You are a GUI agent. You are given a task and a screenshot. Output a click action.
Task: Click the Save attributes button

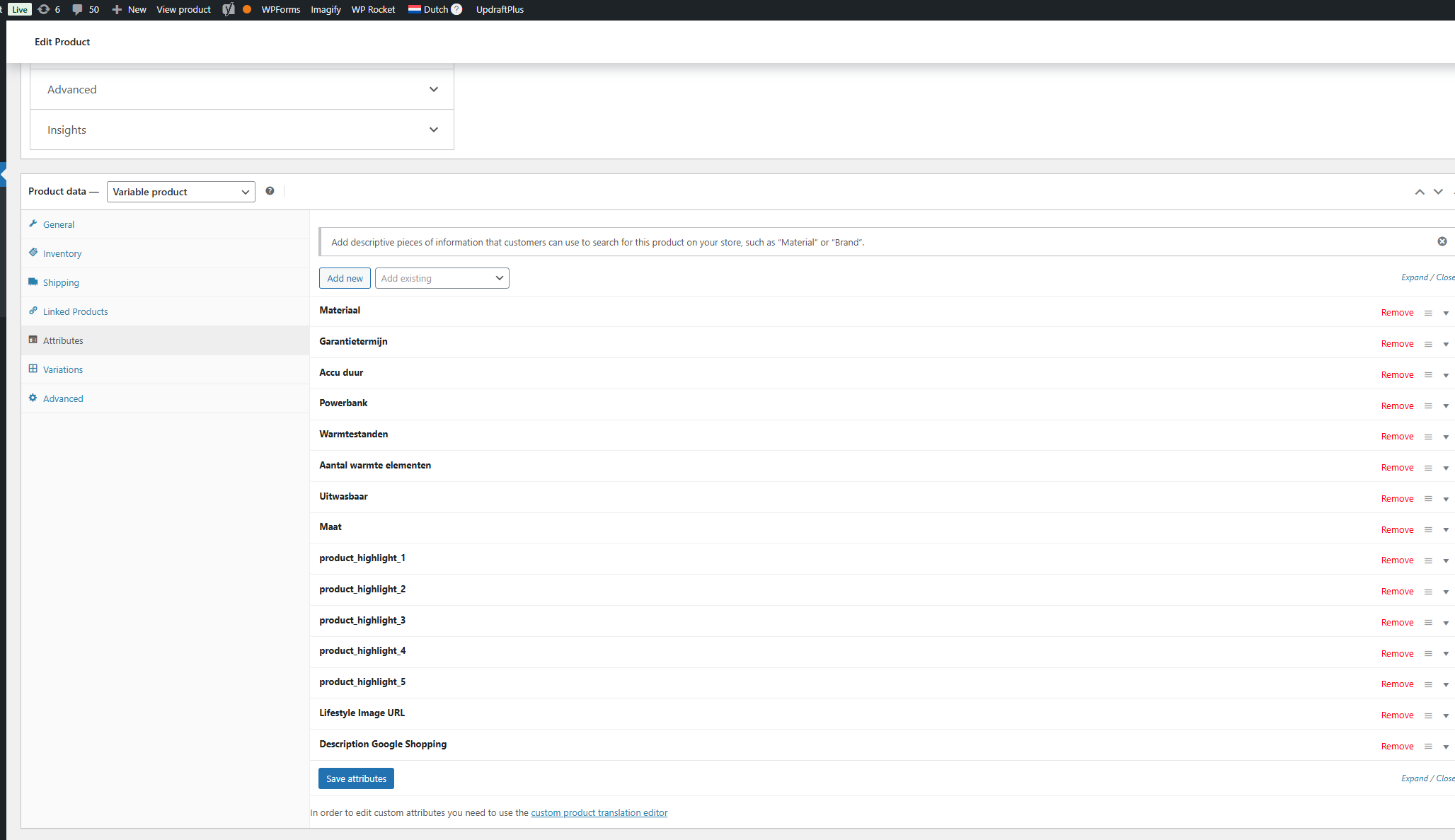[x=356, y=778]
